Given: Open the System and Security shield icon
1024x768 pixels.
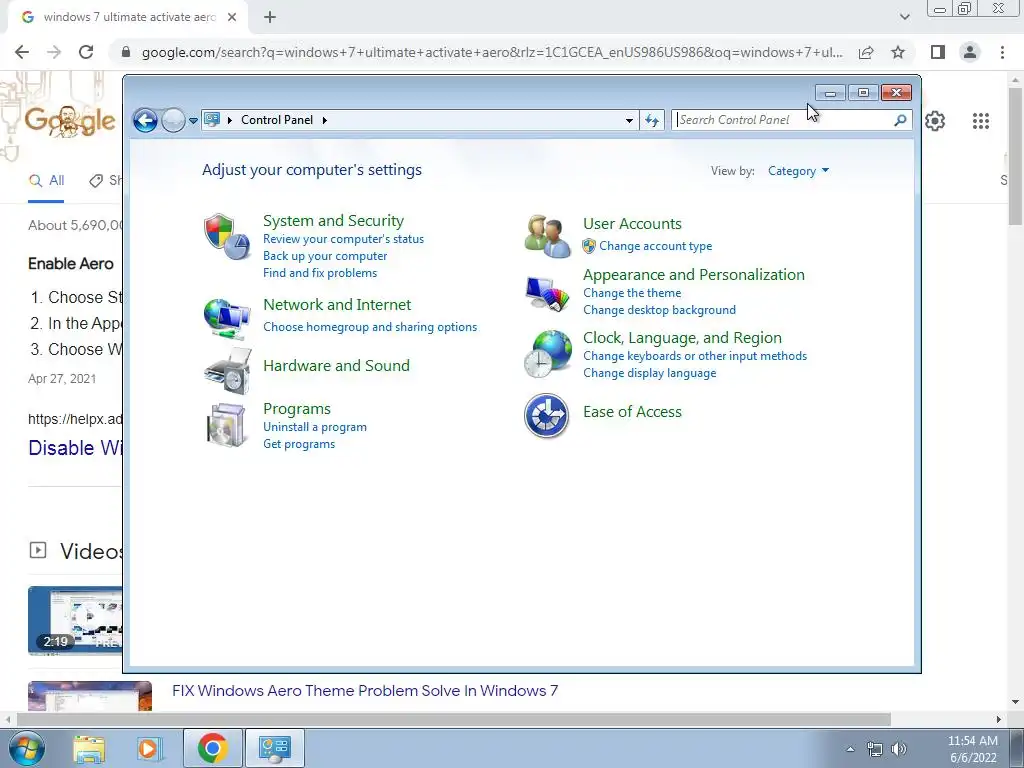Looking at the screenshot, I should pos(227,236).
